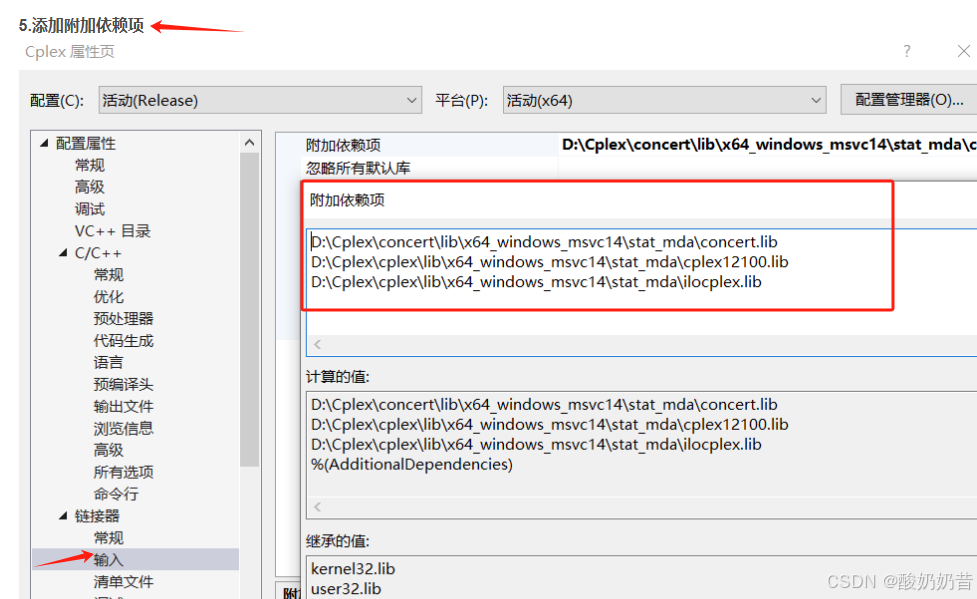Click ilocplex.lib path in 计算的值 list
977x599 pixels.
tap(536, 444)
